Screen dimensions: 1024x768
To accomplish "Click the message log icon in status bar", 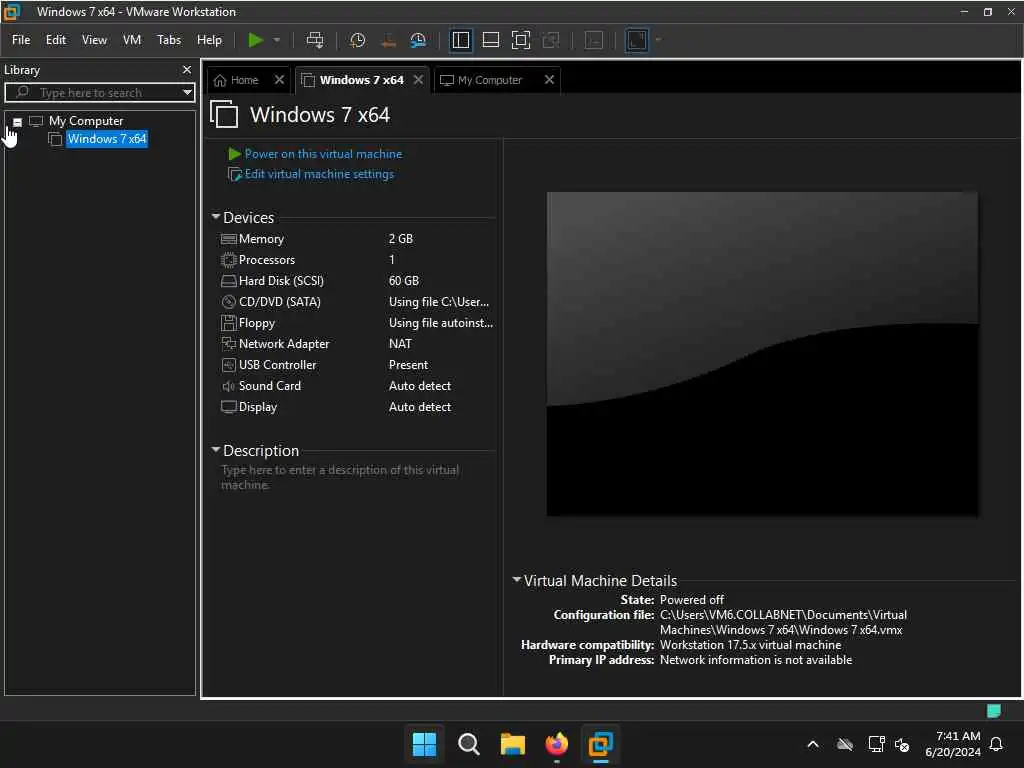I will click(x=993, y=711).
